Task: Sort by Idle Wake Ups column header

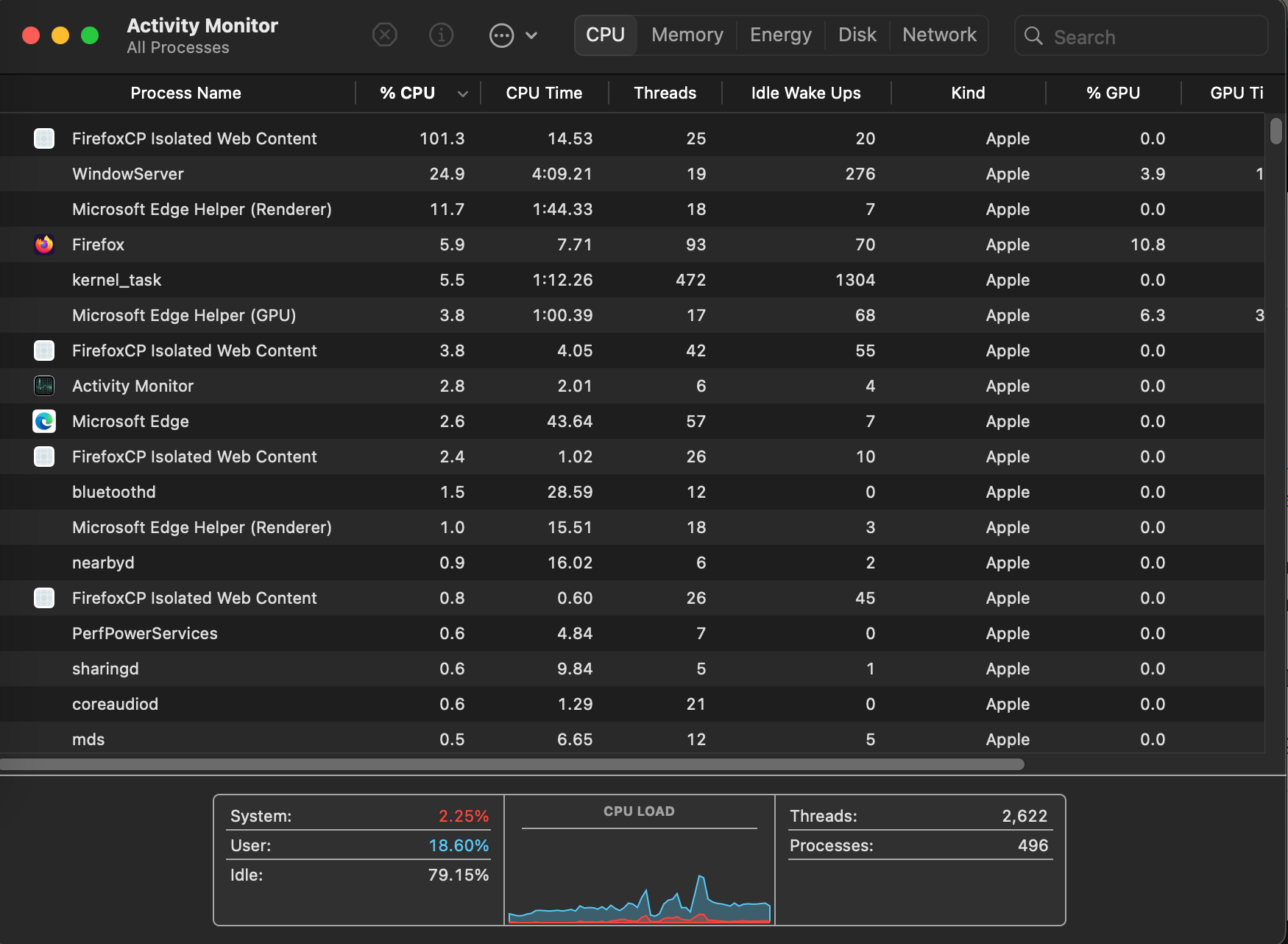Action: tap(806, 93)
